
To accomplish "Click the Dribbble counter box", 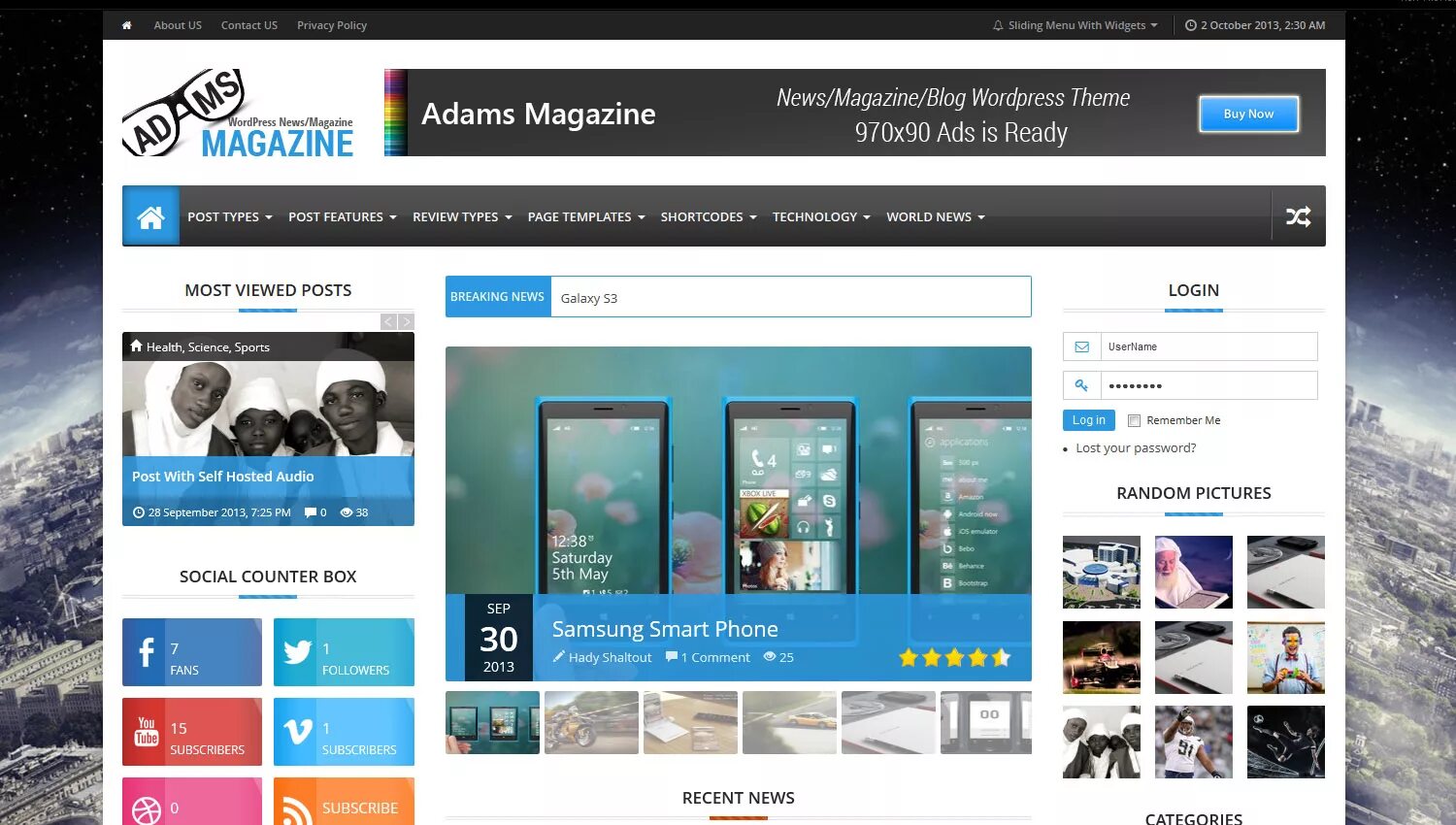I will [x=192, y=802].
